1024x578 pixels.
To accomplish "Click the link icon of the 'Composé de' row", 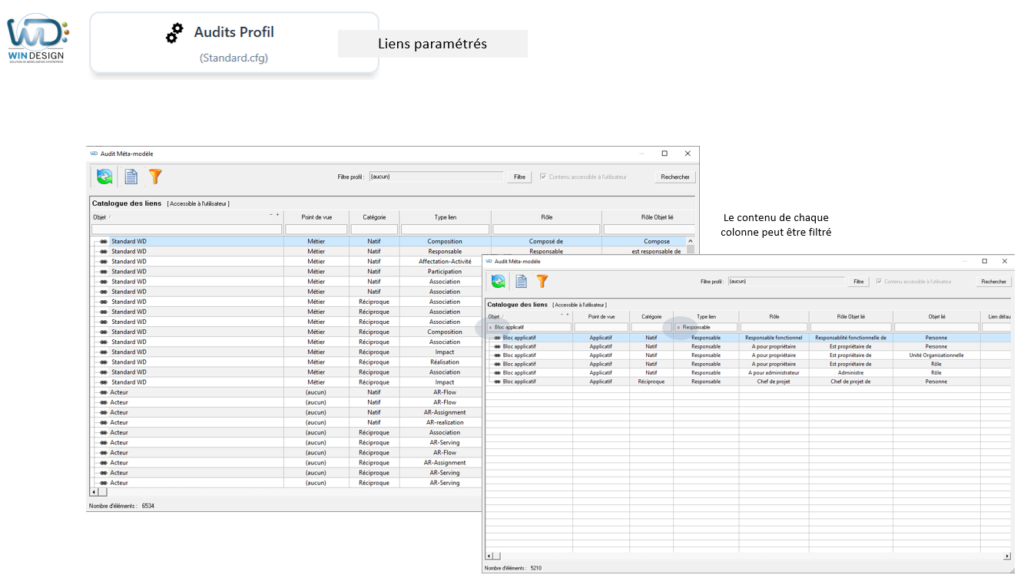I will [x=103, y=241].
